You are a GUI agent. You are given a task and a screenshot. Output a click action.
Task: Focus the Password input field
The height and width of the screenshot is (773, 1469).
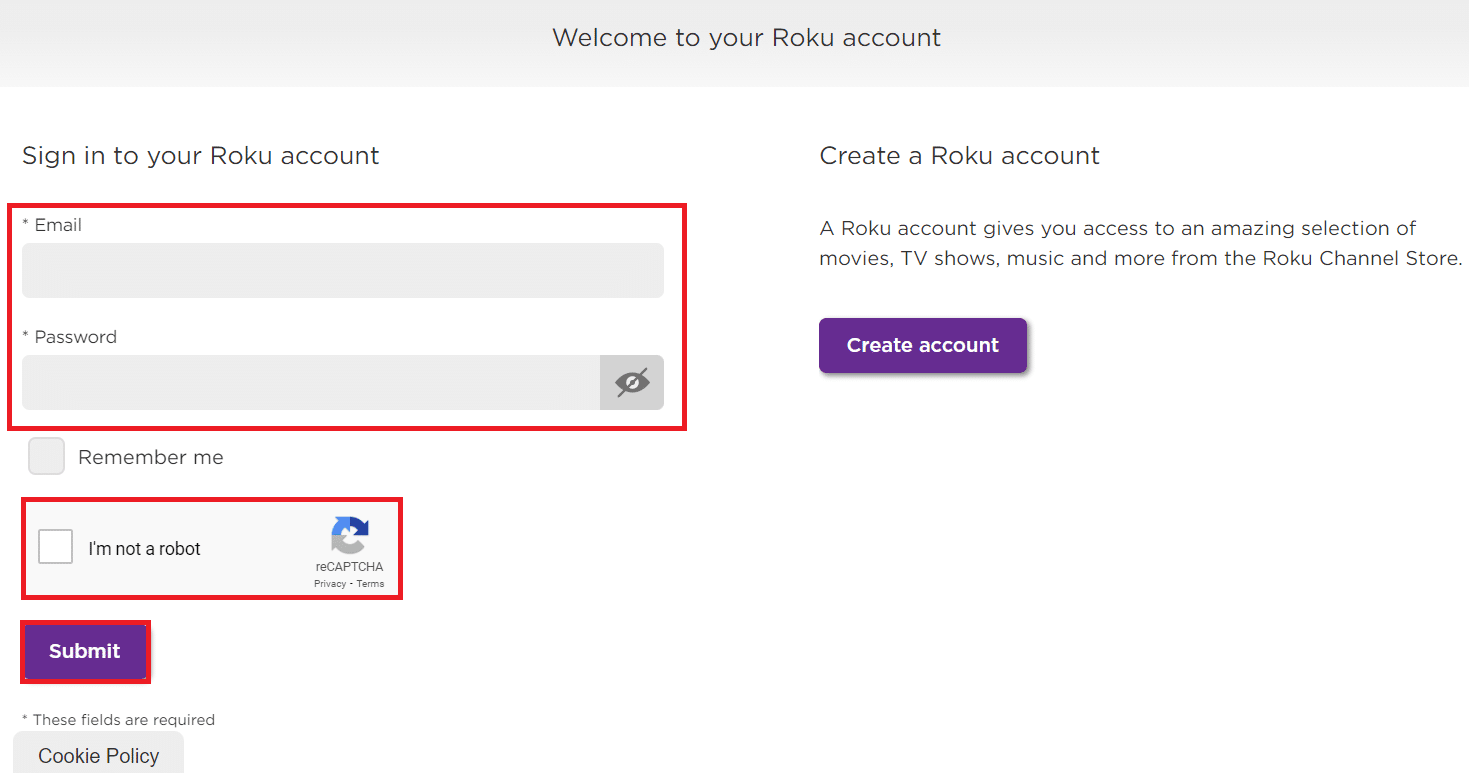coord(310,382)
